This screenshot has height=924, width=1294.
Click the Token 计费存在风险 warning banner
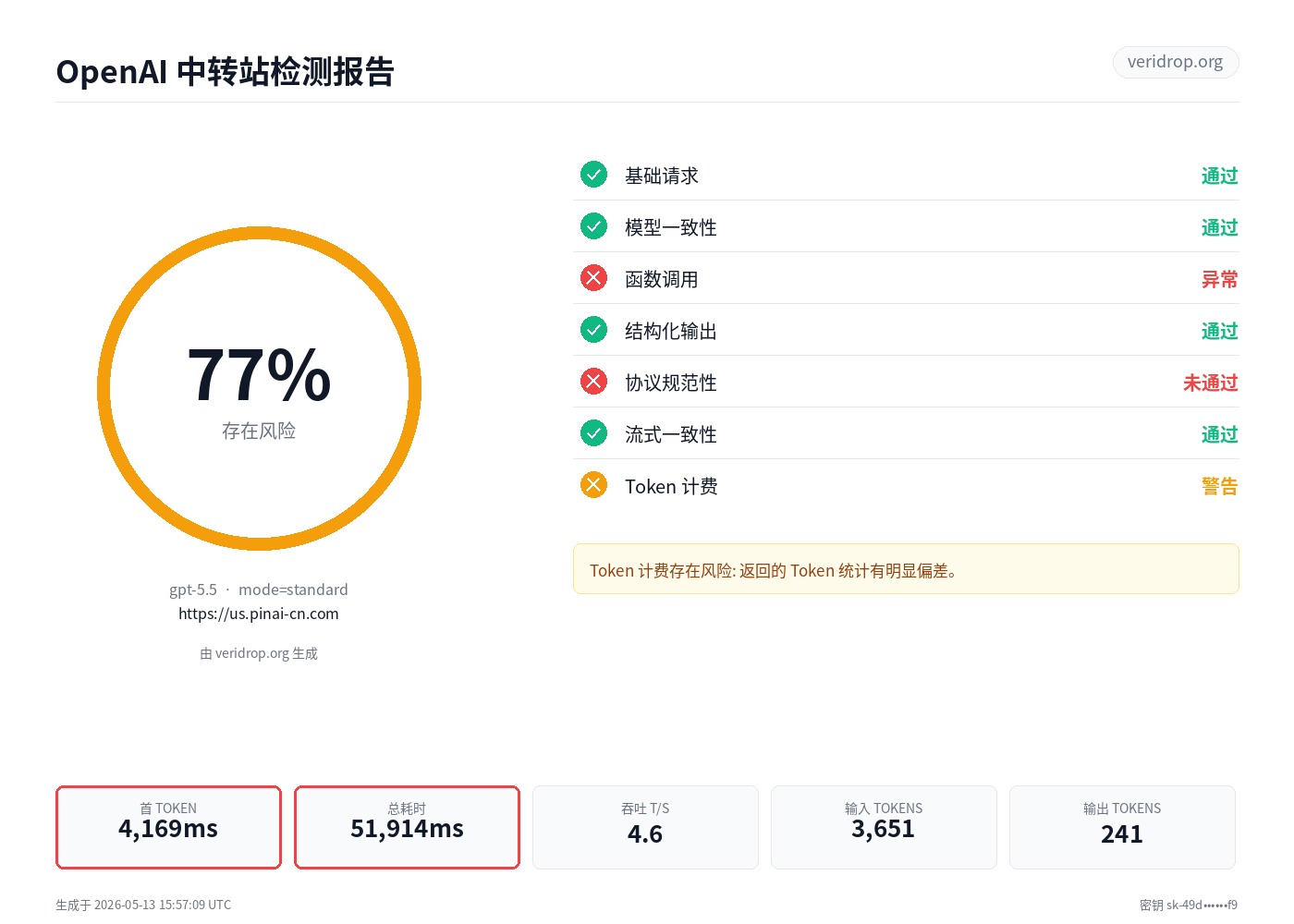coord(906,569)
